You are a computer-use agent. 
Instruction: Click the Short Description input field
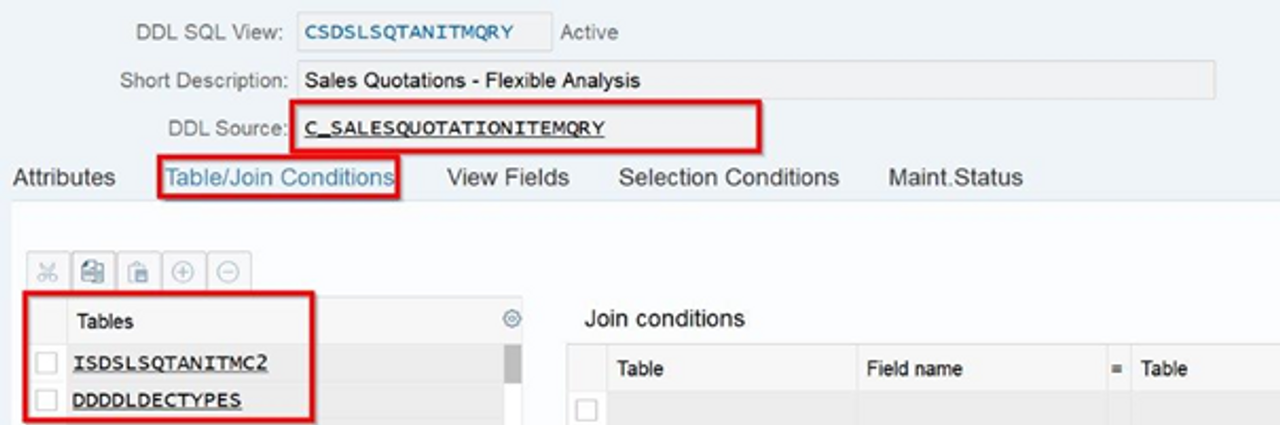click(x=756, y=80)
